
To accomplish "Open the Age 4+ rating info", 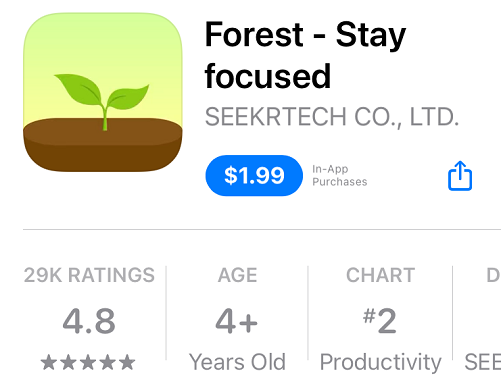I will point(237,318).
